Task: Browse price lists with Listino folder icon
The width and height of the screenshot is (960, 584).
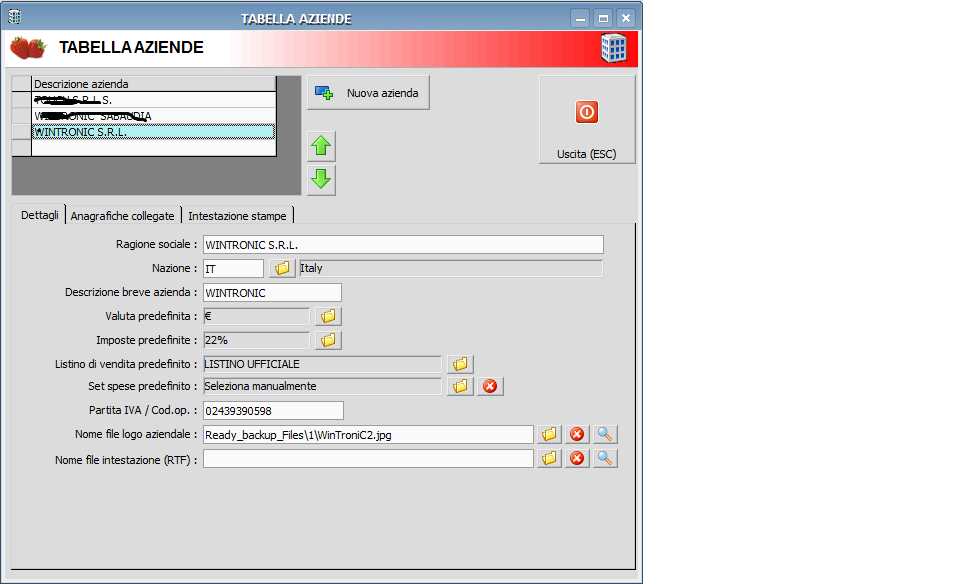Action: tap(460, 364)
